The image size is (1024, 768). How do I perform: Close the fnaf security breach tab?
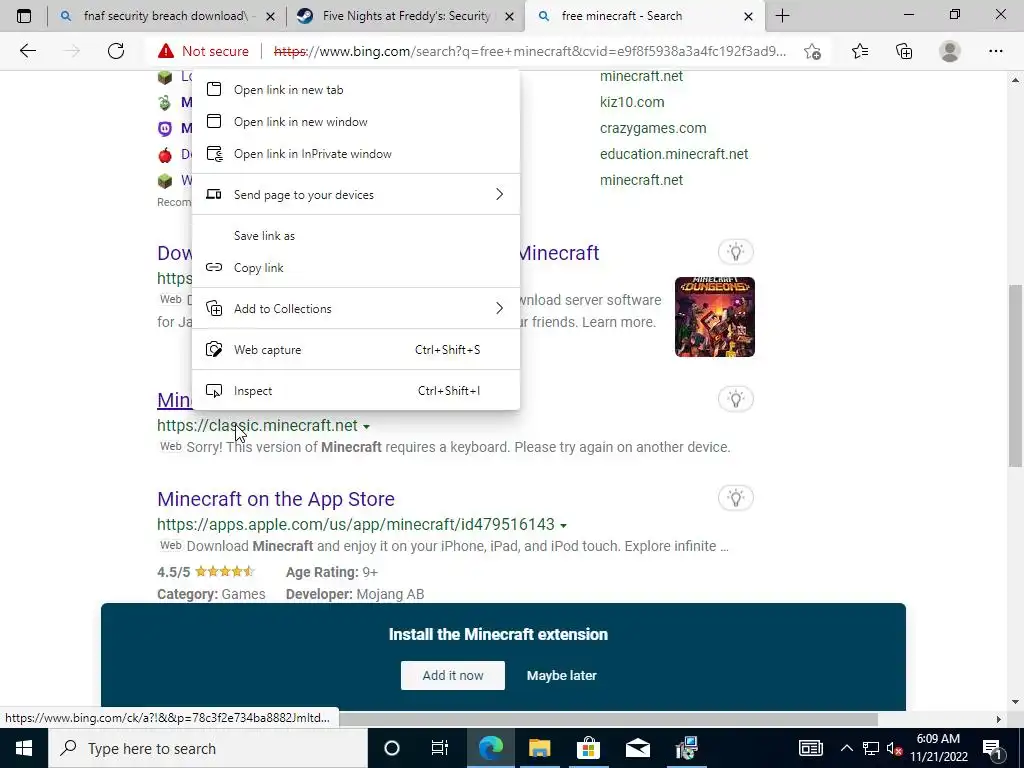pyautogui.click(x=270, y=16)
